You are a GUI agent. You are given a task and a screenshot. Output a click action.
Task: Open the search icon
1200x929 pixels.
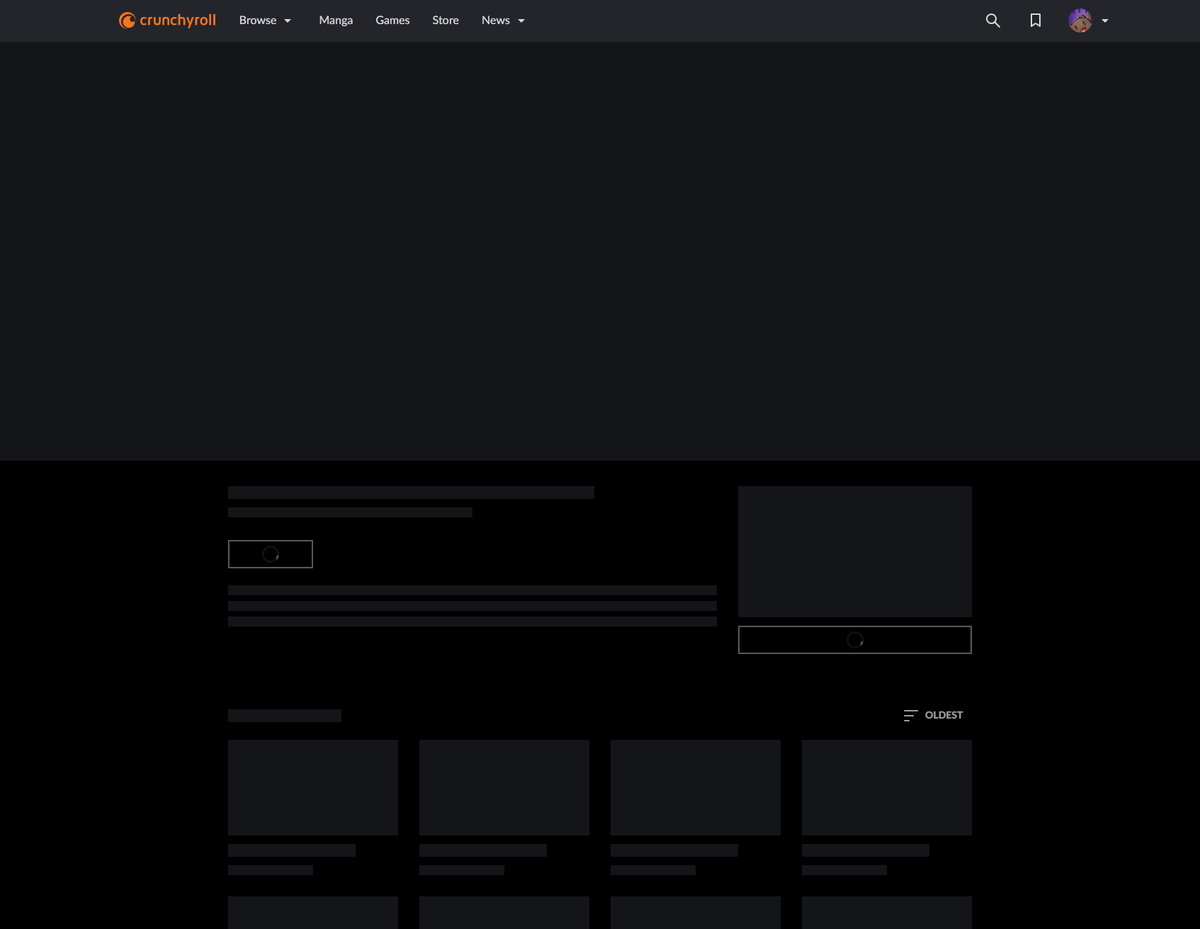point(992,20)
